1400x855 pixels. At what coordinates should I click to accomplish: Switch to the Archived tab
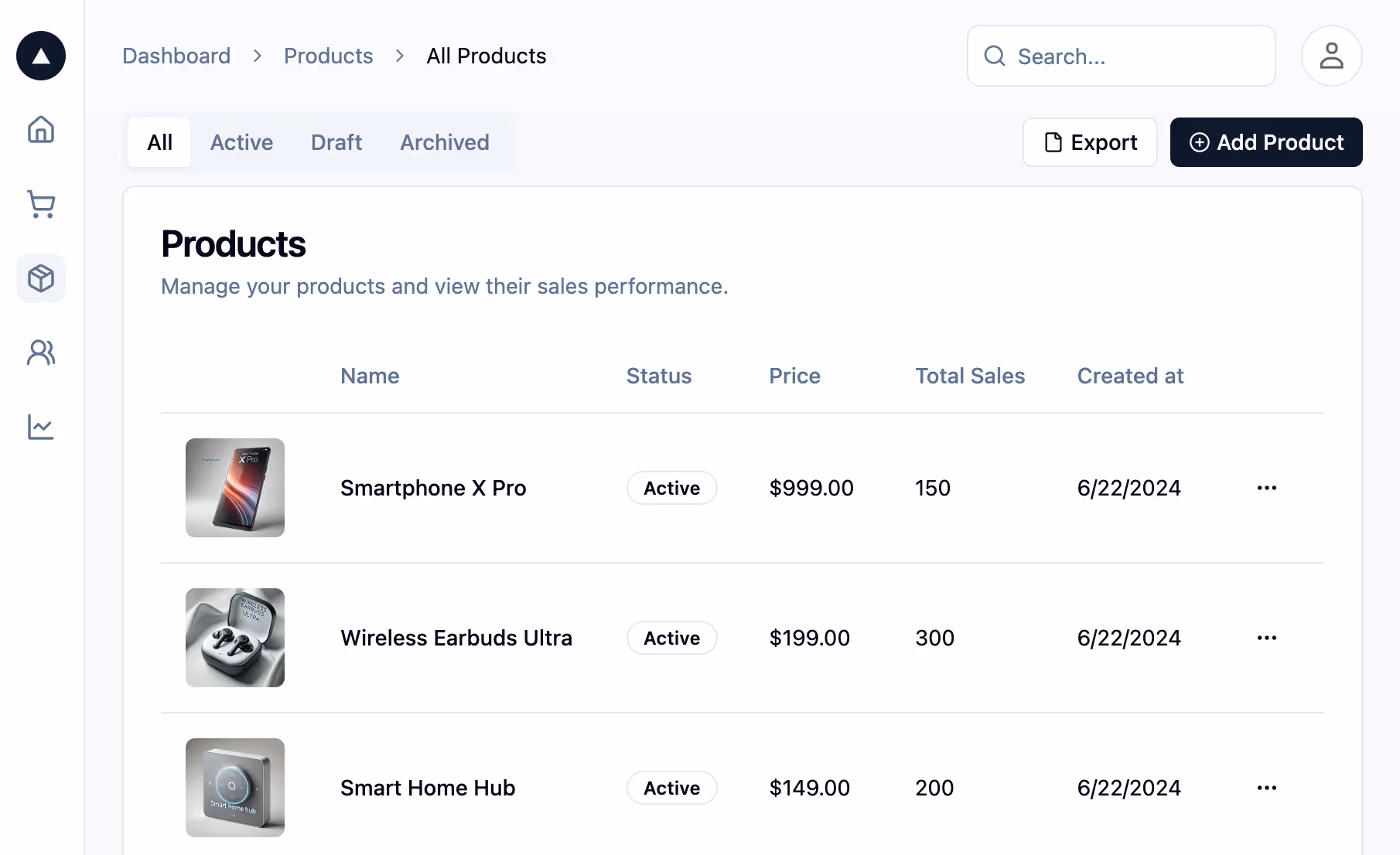click(x=444, y=142)
